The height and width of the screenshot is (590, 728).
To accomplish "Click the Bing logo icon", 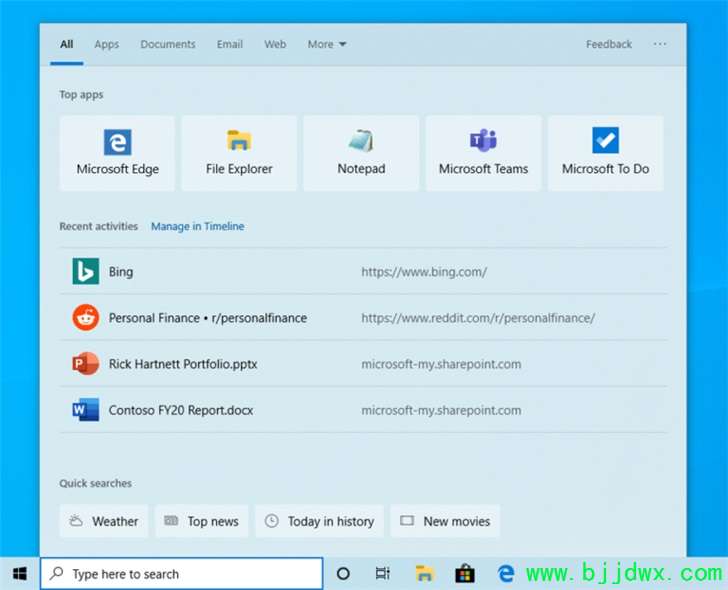I will pos(86,271).
